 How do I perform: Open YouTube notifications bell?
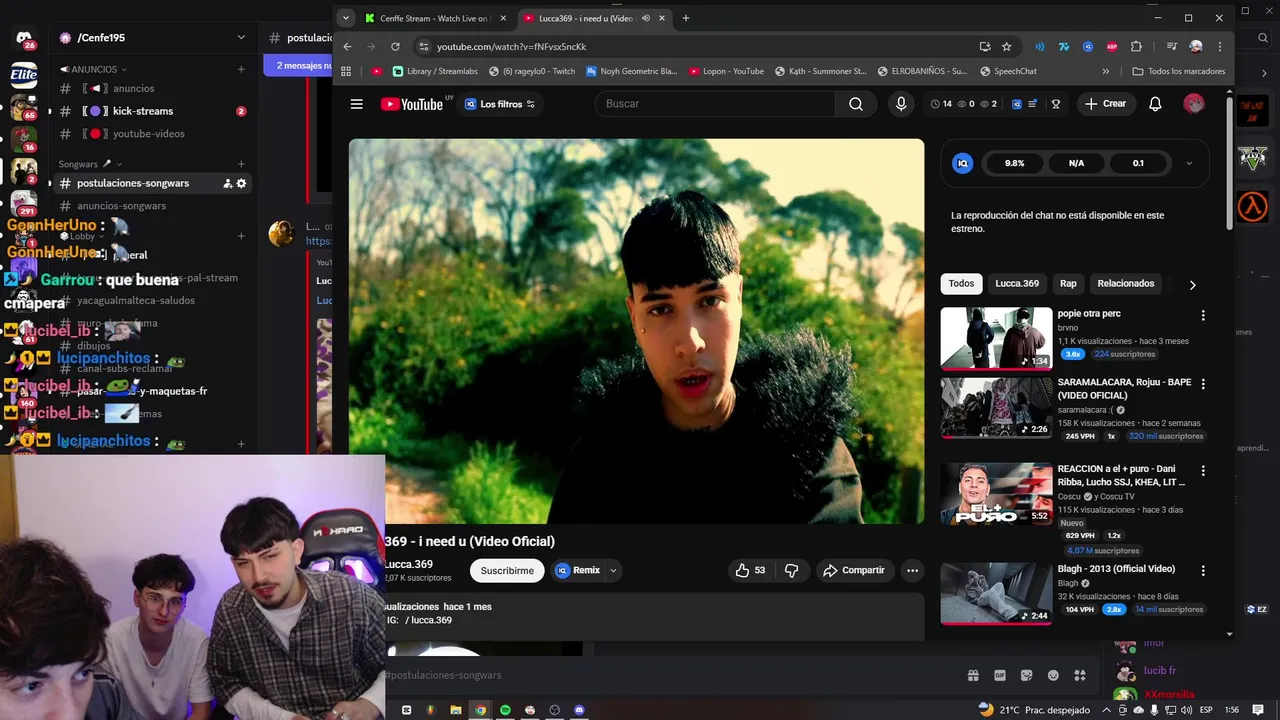1155,104
